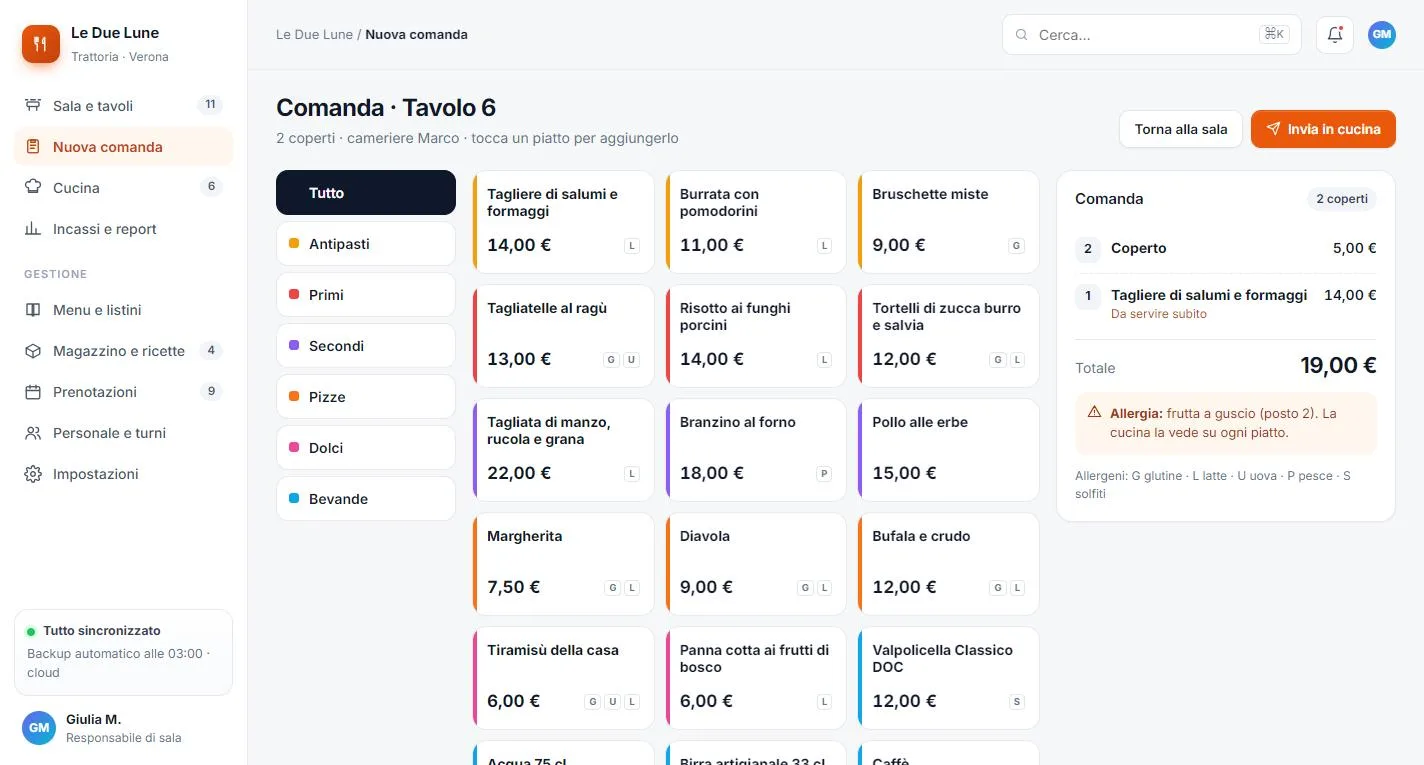The width and height of the screenshot is (1424, 765).
Task: Click the Personale e turni people icon
Action: click(33, 433)
